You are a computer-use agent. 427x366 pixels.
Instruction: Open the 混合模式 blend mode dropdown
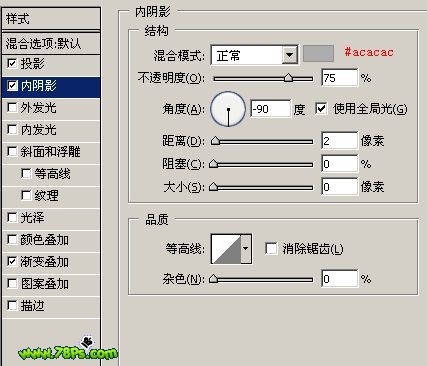[x=254, y=55]
